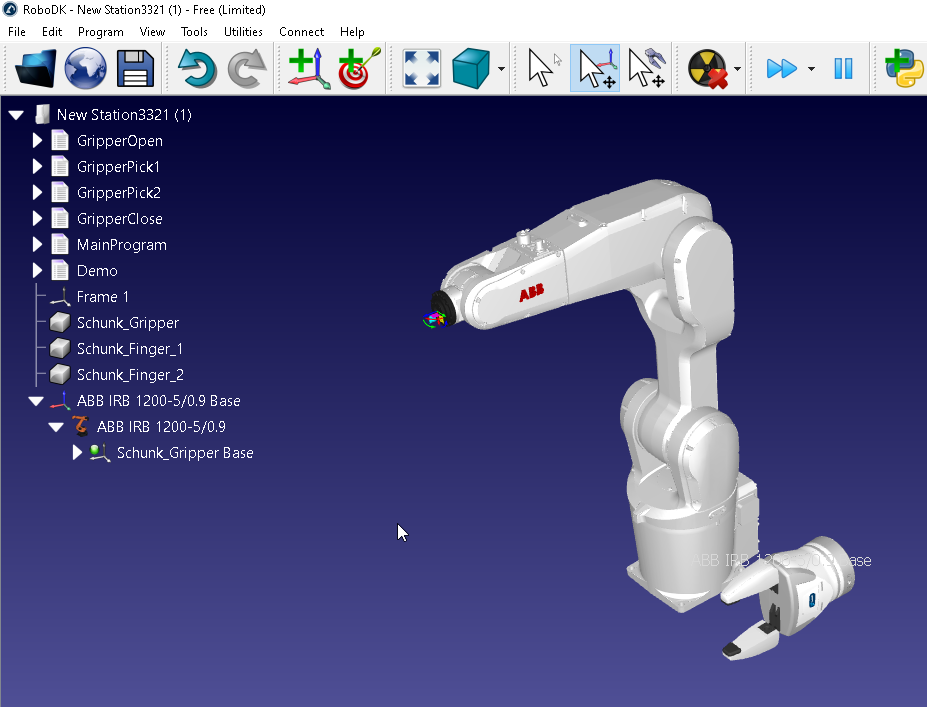The image size is (927, 707).
Task: Undo the last action
Action: [197, 69]
